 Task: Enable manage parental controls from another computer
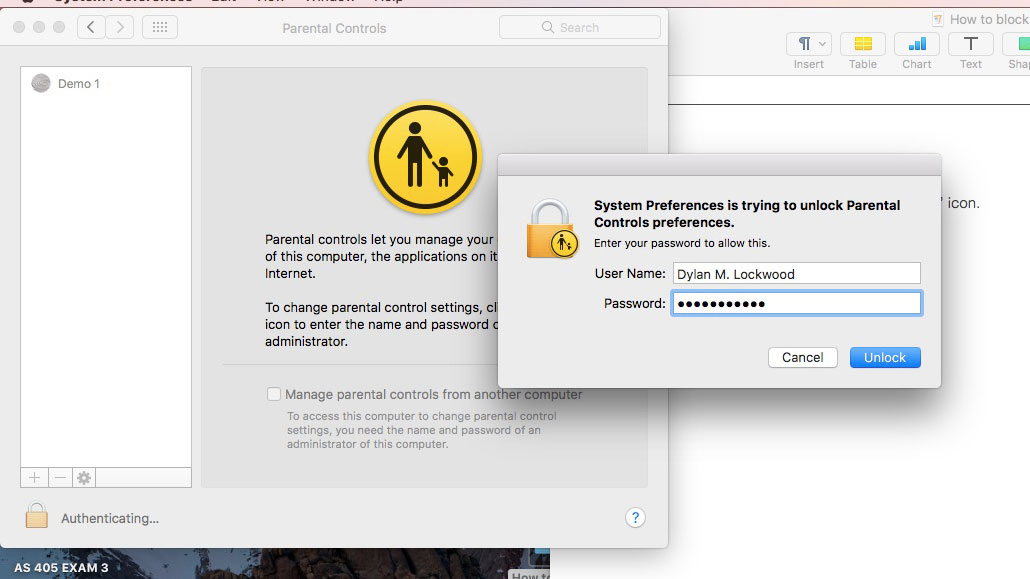(x=274, y=394)
